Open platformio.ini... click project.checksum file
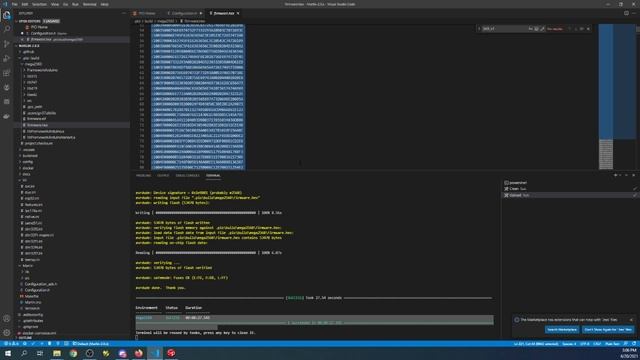This screenshot has height=360, width=640. point(38,143)
